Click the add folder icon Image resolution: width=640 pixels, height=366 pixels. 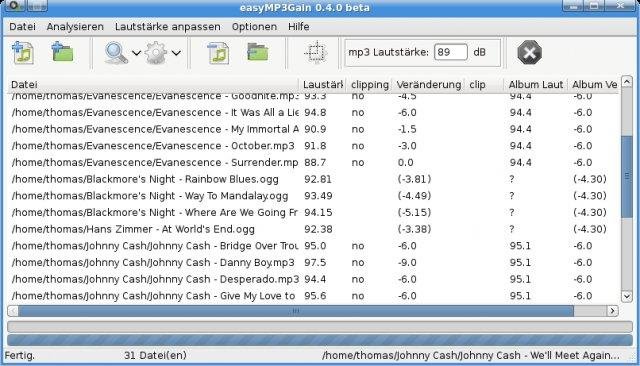click(62, 53)
